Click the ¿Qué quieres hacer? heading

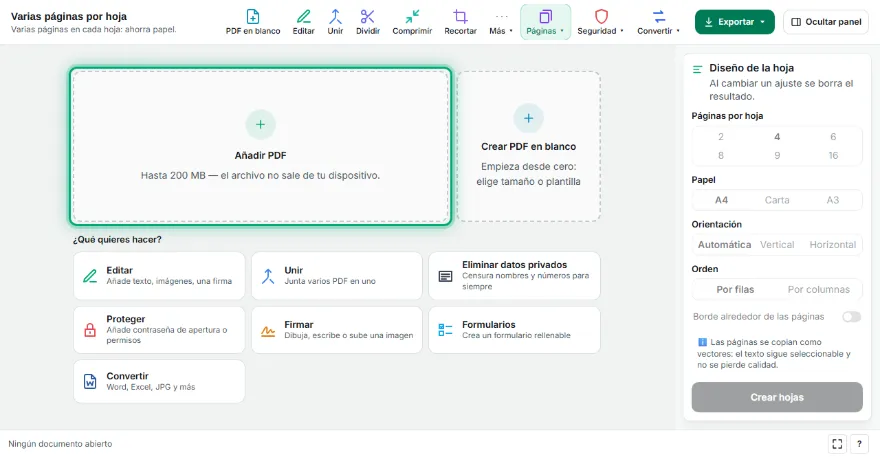pyautogui.click(x=117, y=239)
